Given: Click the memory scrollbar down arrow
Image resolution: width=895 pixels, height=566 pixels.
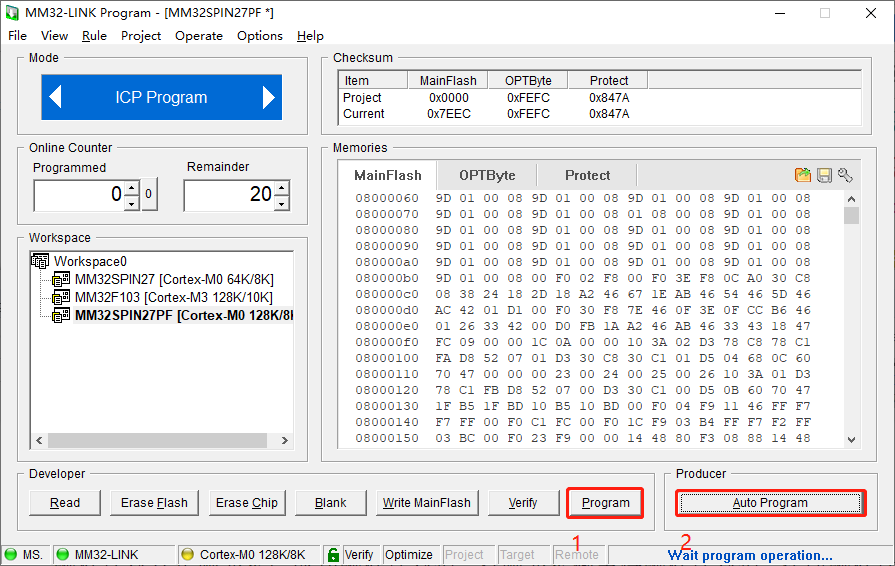Looking at the screenshot, I should point(852,440).
